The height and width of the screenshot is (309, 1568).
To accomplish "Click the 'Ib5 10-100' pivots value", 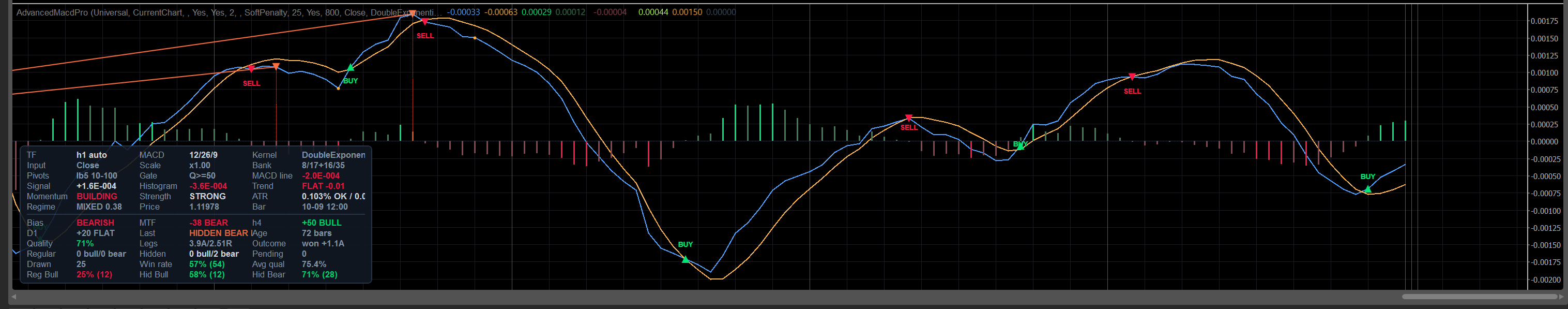I will (x=97, y=175).
